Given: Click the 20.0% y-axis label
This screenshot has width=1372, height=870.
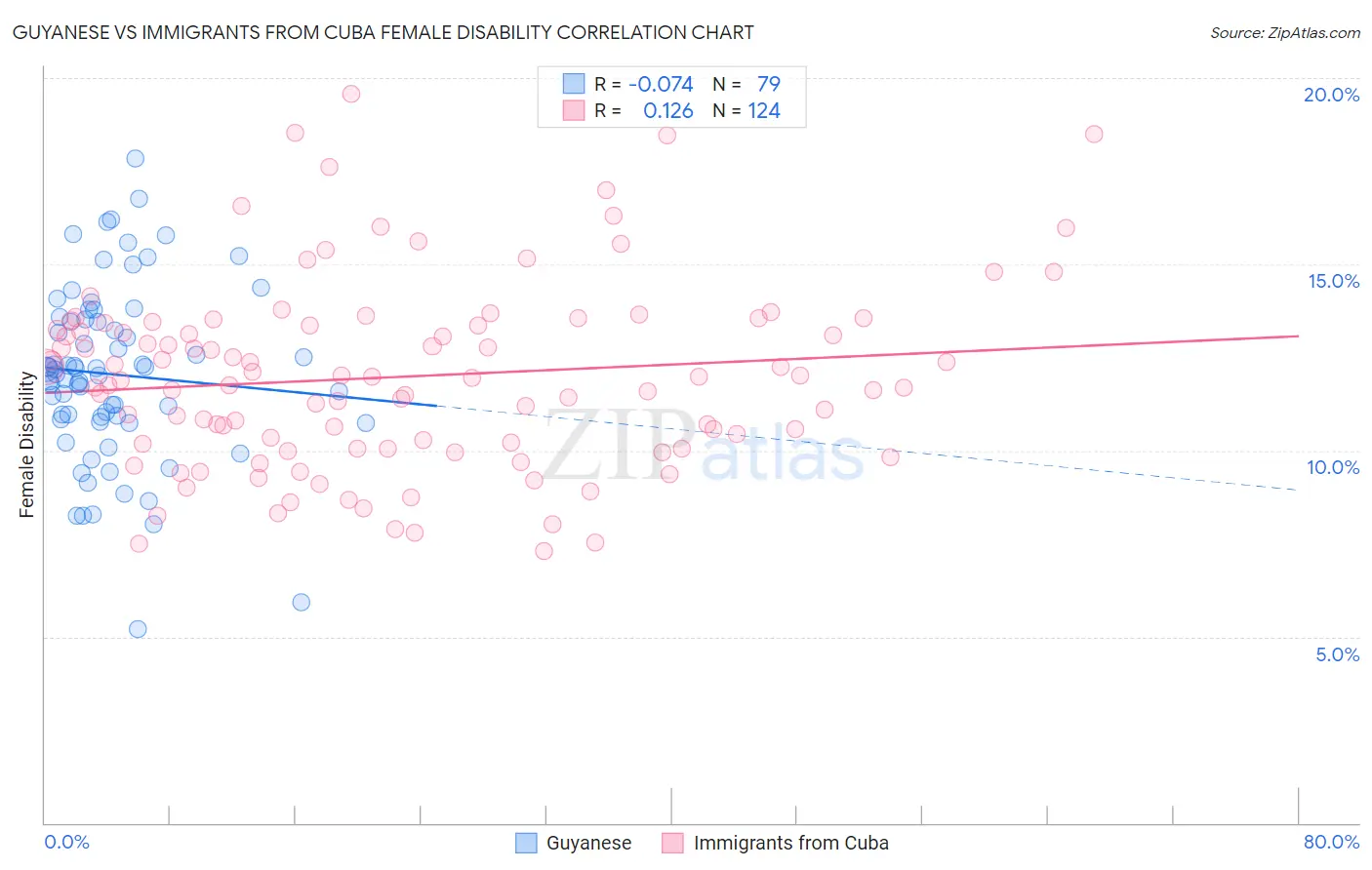Looking at the screenshot, I should pyautogui.click(x=1331, y=95).
